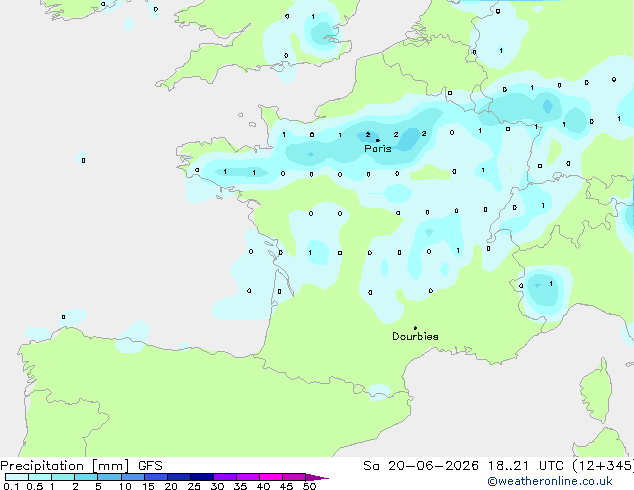Click the legend value label '25'
634x490 pixels.
pyautogui.click(x=194, y=486)
